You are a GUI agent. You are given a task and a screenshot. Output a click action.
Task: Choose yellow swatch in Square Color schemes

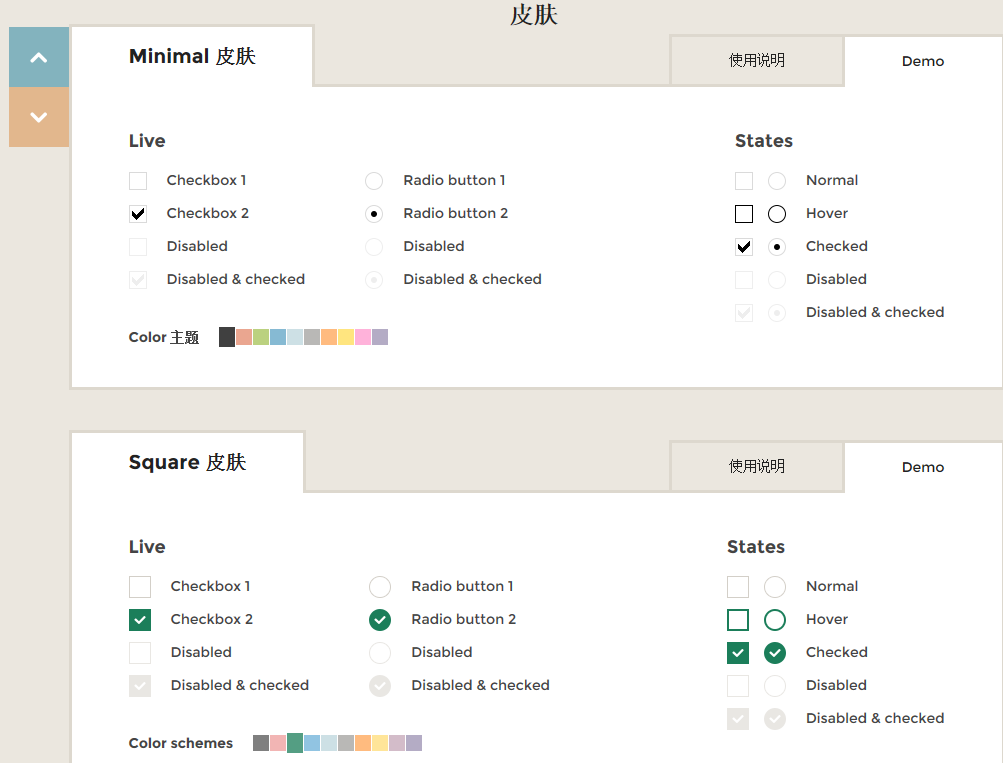coord(380,743)
